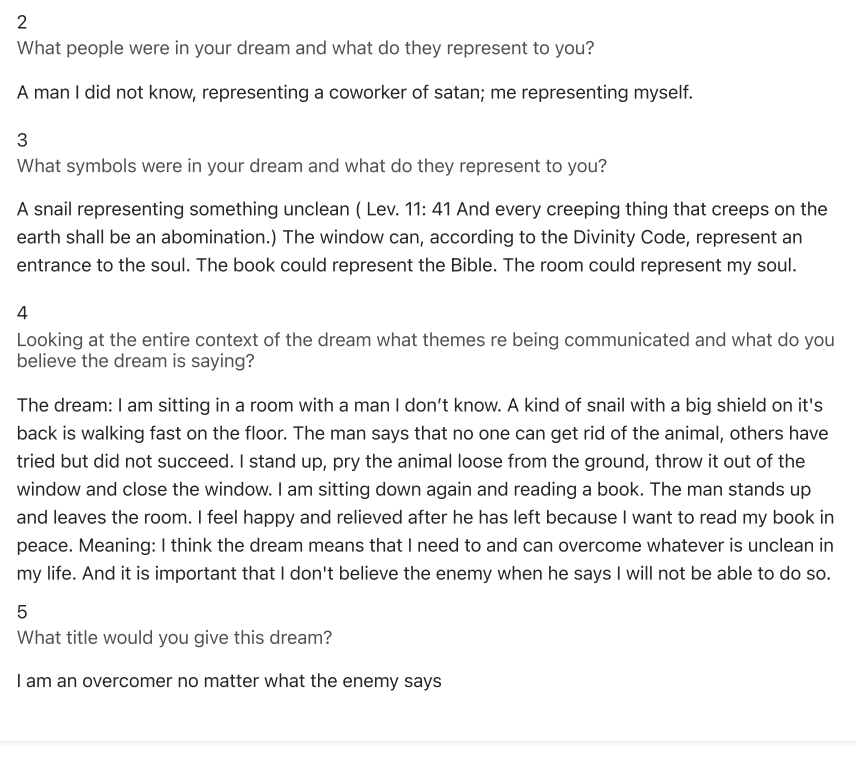
Task: Click the Lev. 11: 41 scripture reference
Action: [x=408, y=209]
